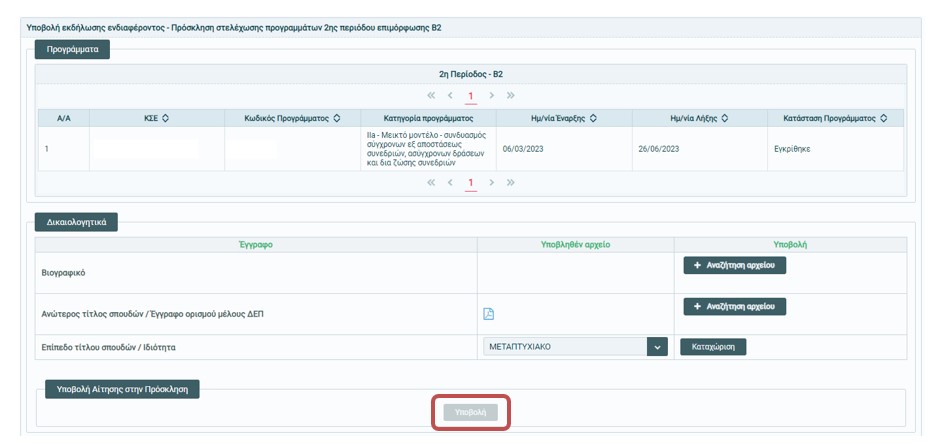Go to previous page in top paginator

451,96
